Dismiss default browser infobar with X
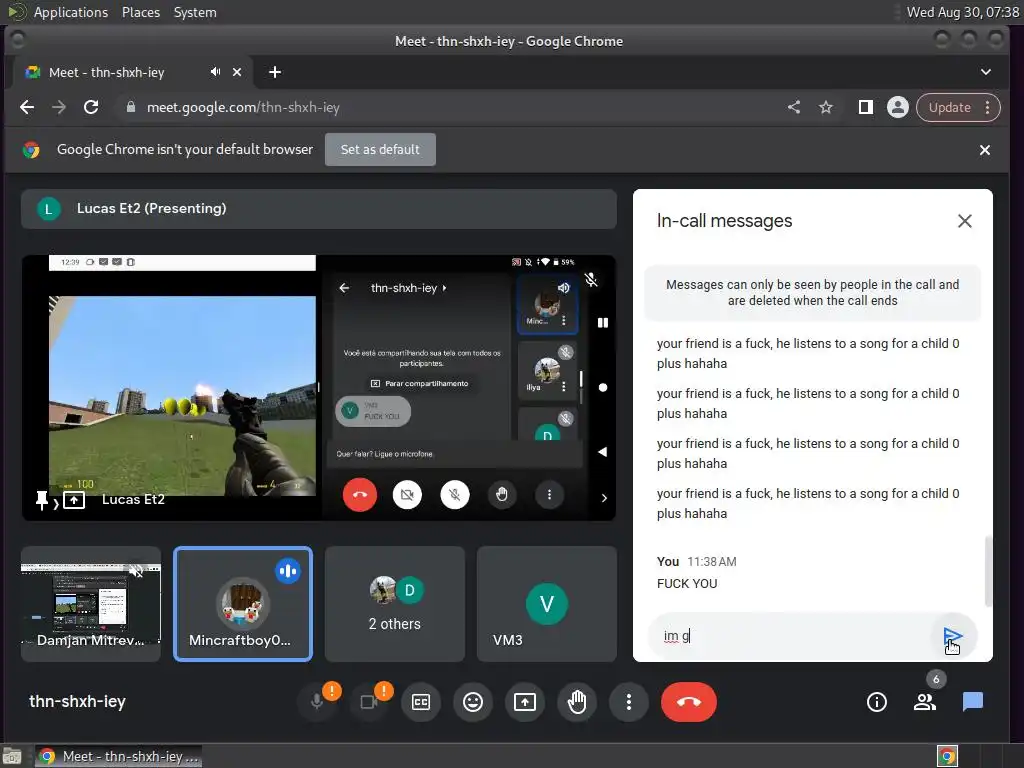 [985, 150]
